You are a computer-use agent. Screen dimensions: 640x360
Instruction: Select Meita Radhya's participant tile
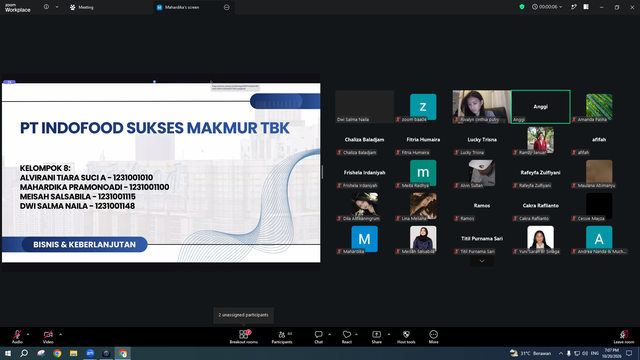[x=423, y=173]
